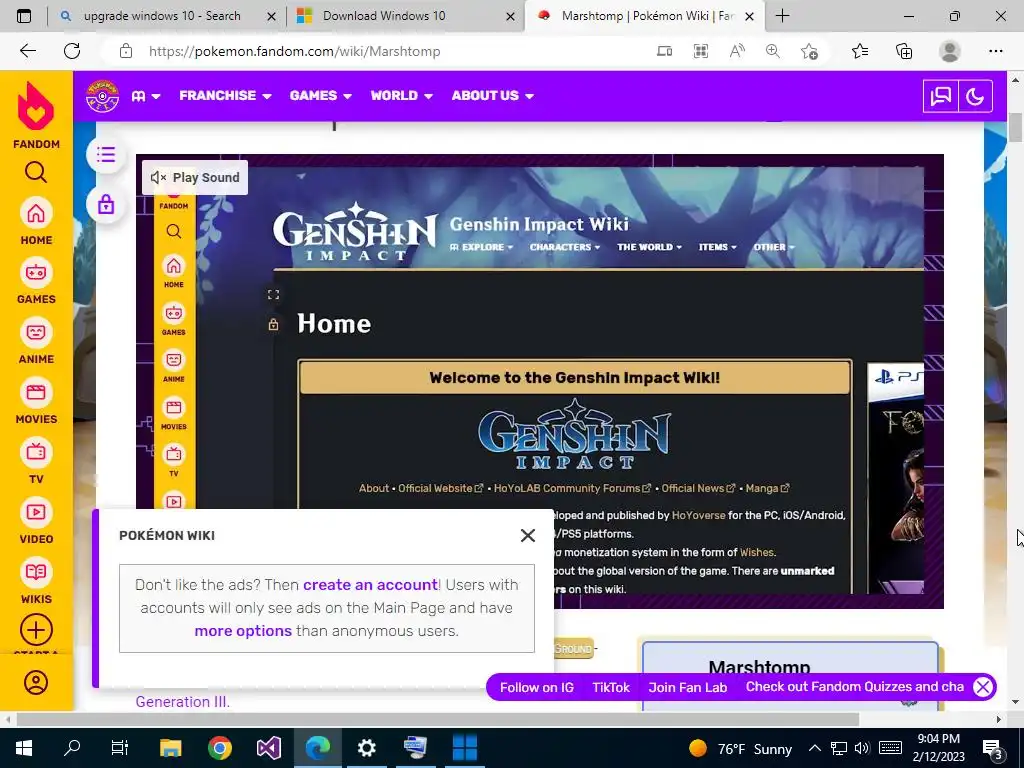Open the table of contents list icon
This screenshot has height=768, width=1024.
click(x=106, y=155)
